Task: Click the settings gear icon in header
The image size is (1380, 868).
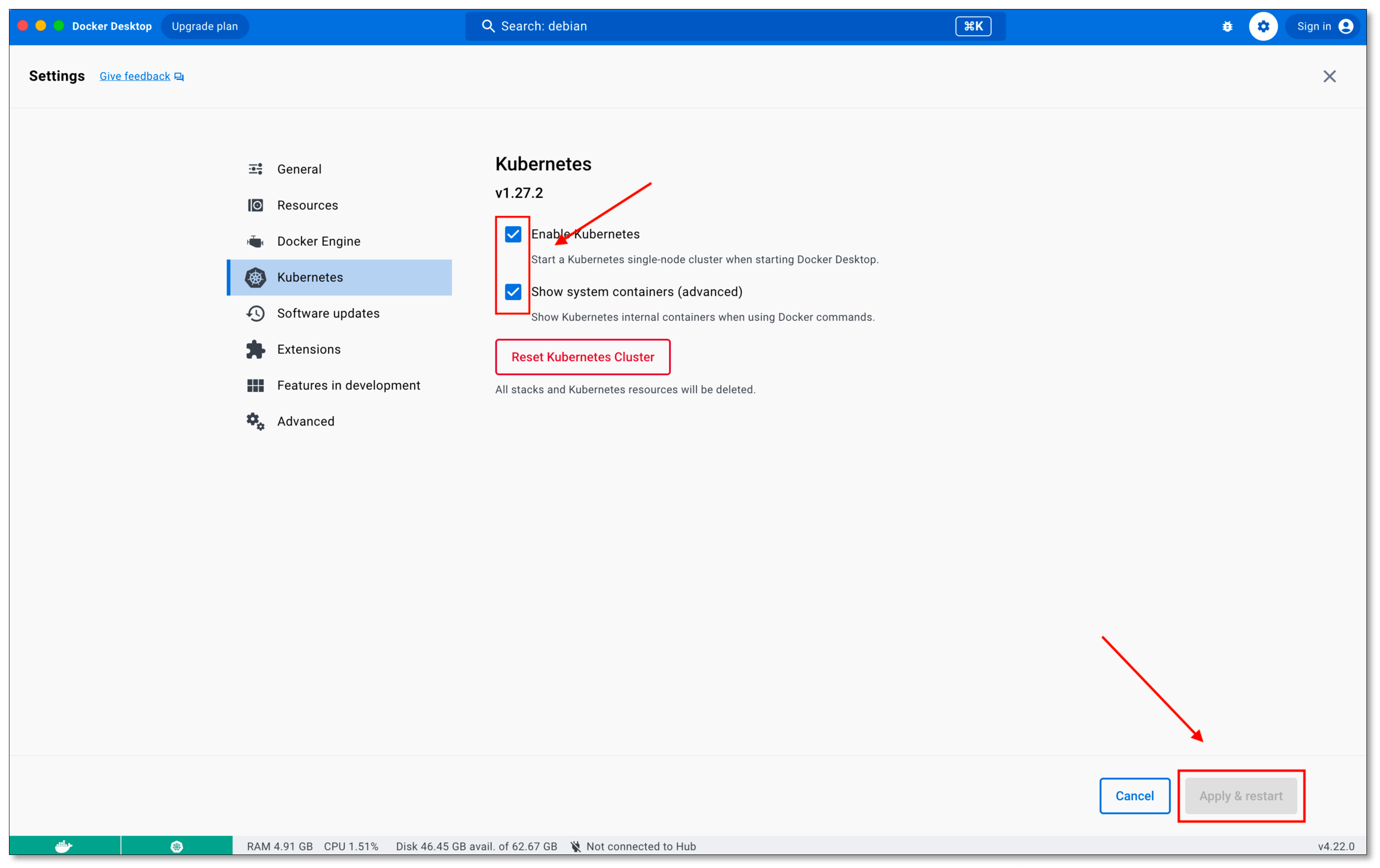Action: click(x=1263, y=27)
